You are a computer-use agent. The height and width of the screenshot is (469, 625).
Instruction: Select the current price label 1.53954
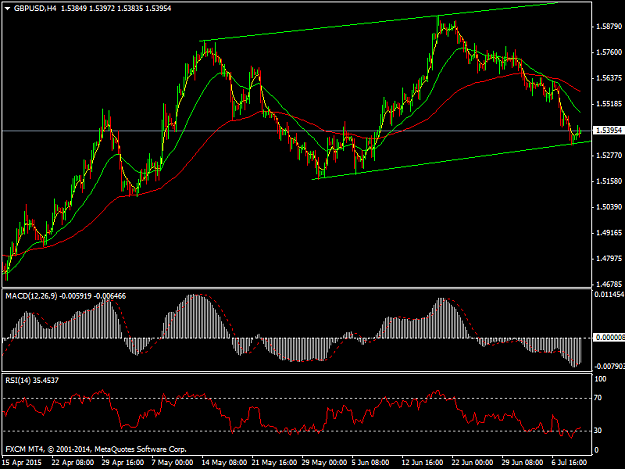pyautogui.click(x=608, y=130)
